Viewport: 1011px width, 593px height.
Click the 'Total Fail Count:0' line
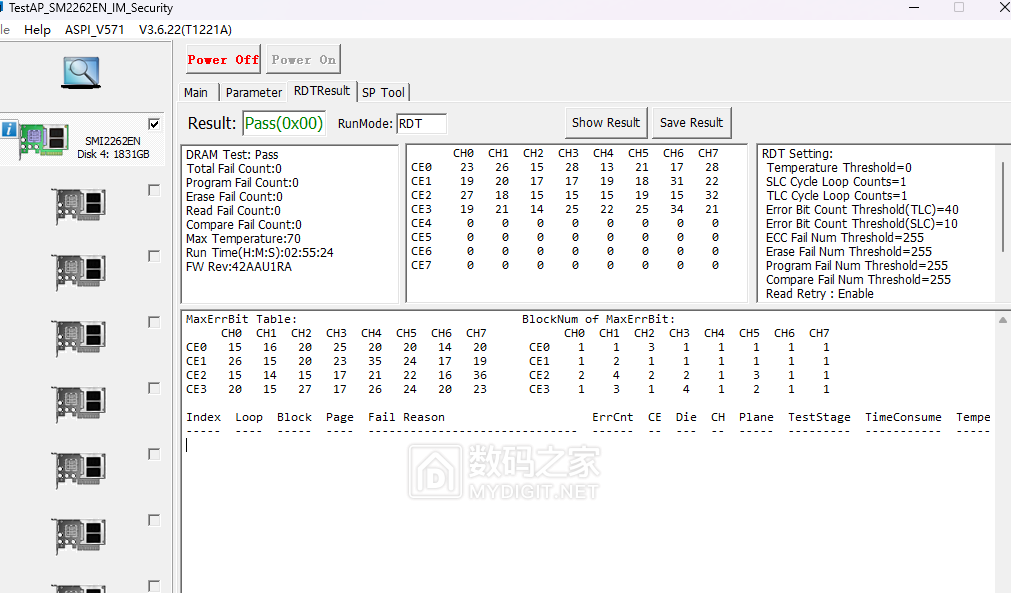[234, 169]
